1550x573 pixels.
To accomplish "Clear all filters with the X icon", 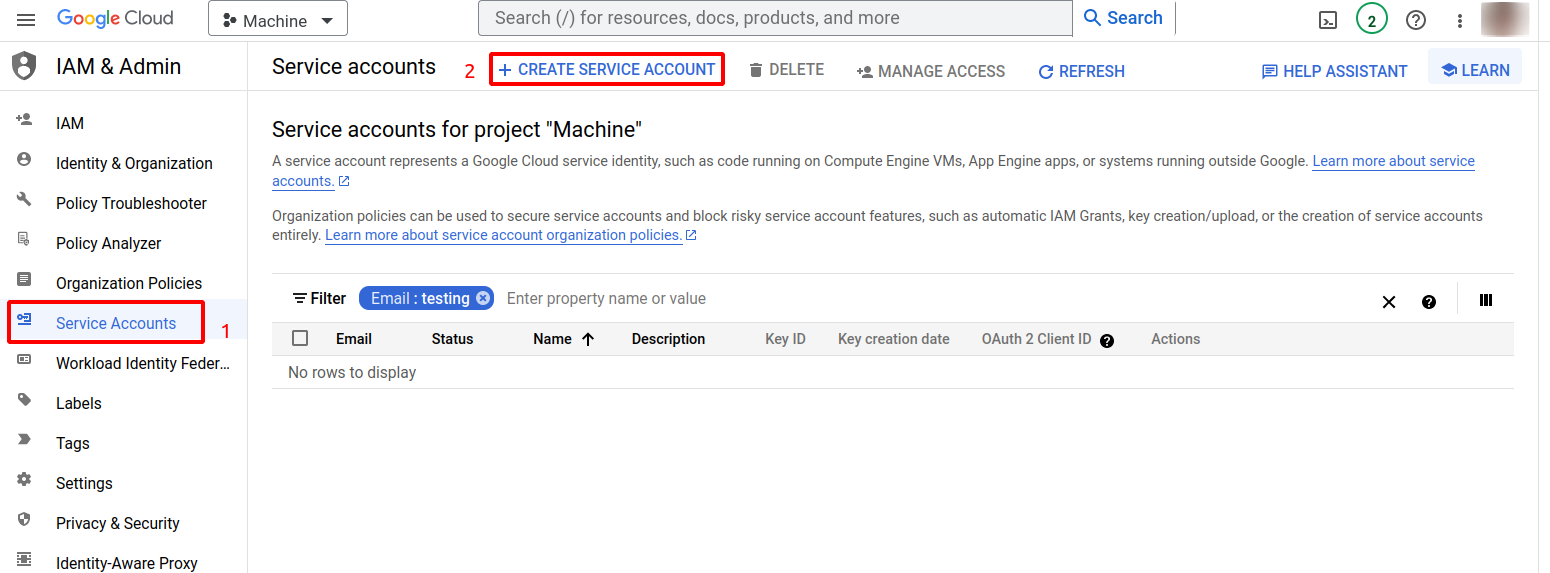I will click(1388, 302).
